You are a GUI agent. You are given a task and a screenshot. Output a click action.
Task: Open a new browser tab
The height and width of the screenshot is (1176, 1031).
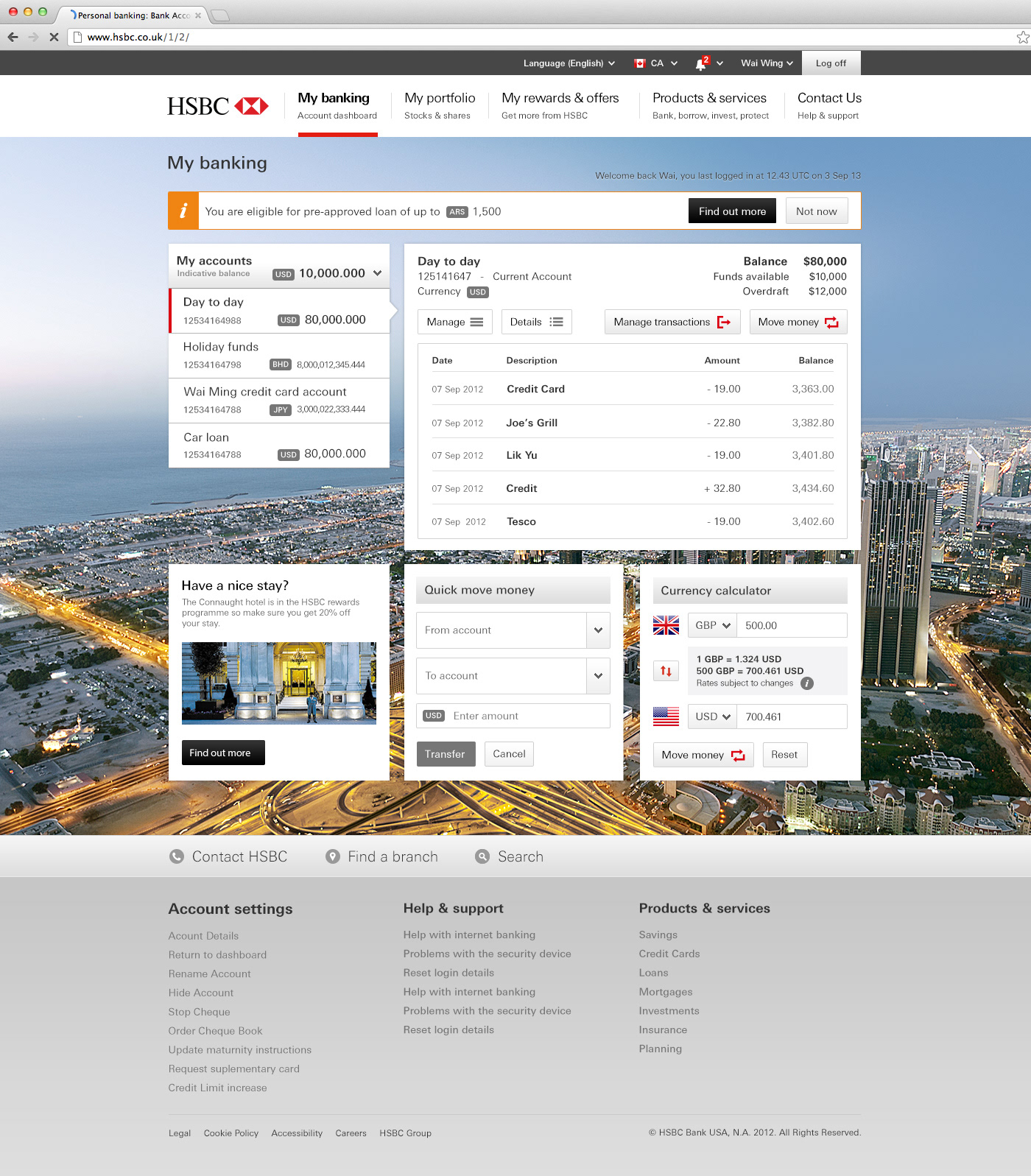(x=220, y=15)
